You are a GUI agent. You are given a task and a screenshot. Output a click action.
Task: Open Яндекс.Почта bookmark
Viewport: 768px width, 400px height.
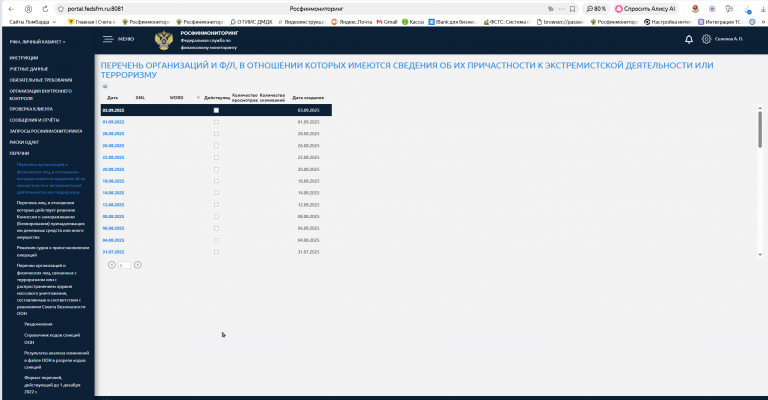(352, 22)
